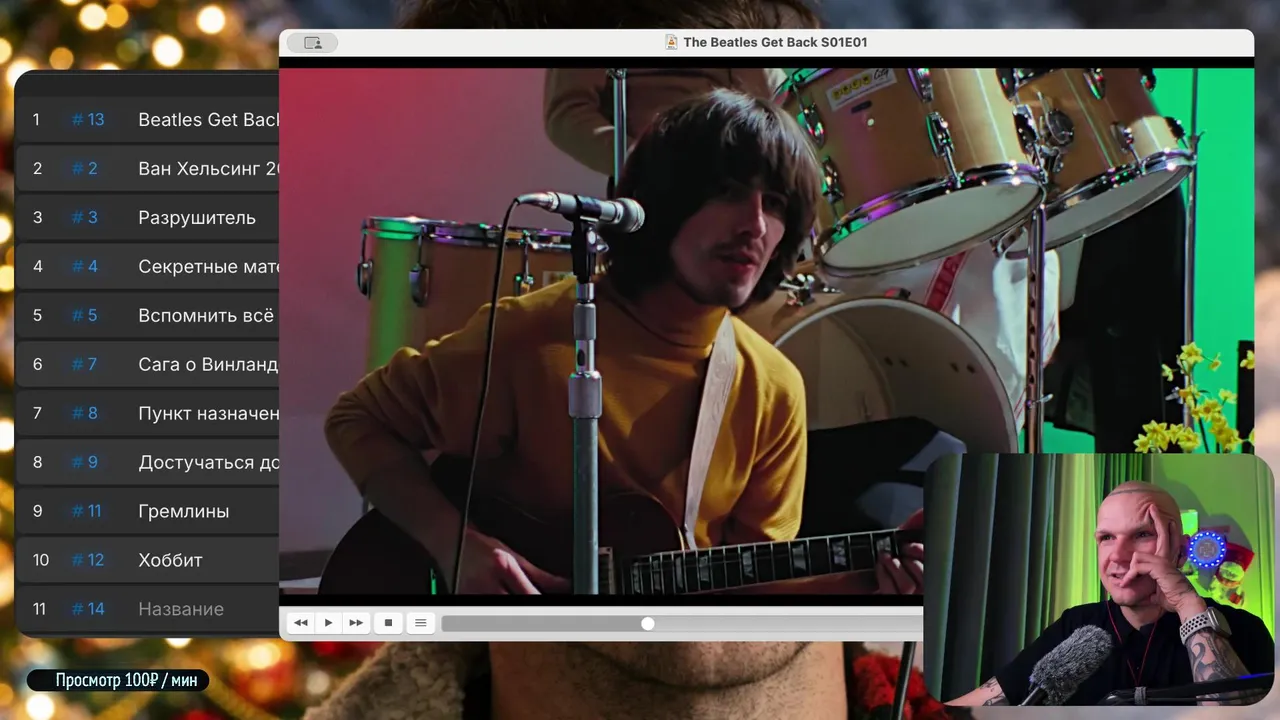
Task: Select the 'Вспомнить всё' list row
Action: [x=148, y=315]
